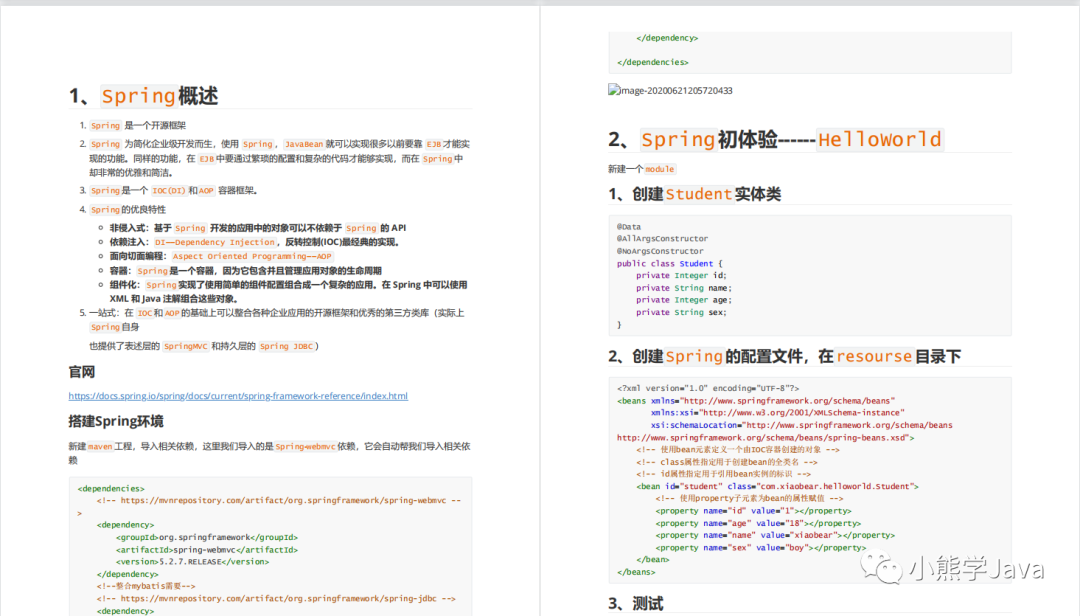The height and width of the screenshot is (616, 1080).
Task: Click 'Aspect Oriented Programming--AOP' inline code
Action: pyautogui.click(x=252, y=256)
